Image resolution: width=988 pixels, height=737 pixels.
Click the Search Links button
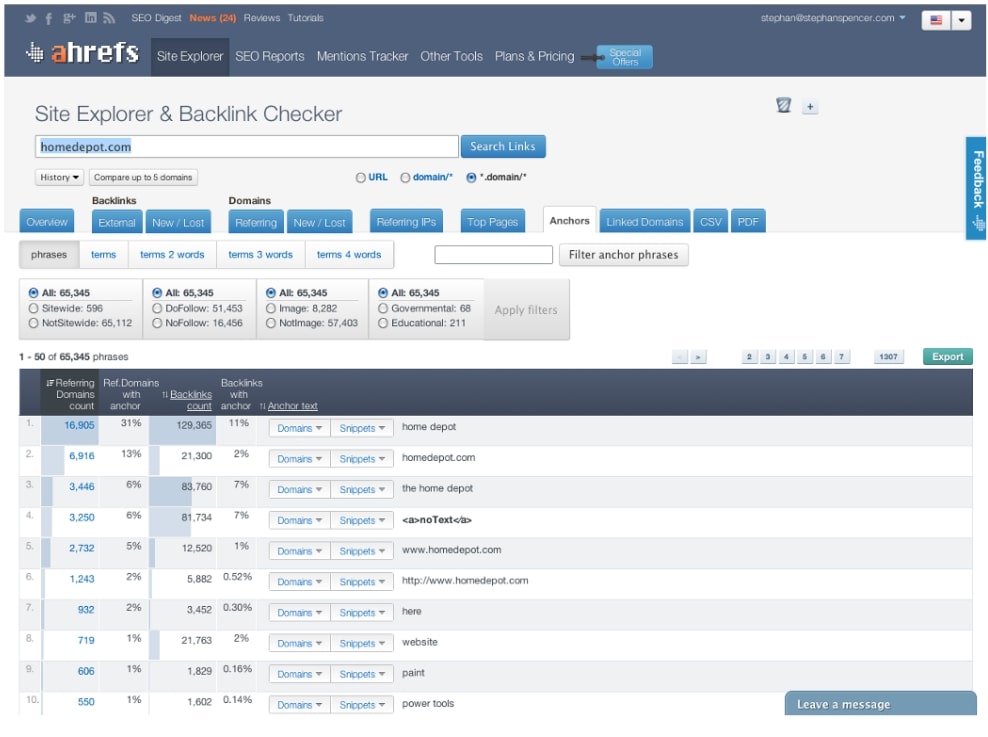pos(503,147)
